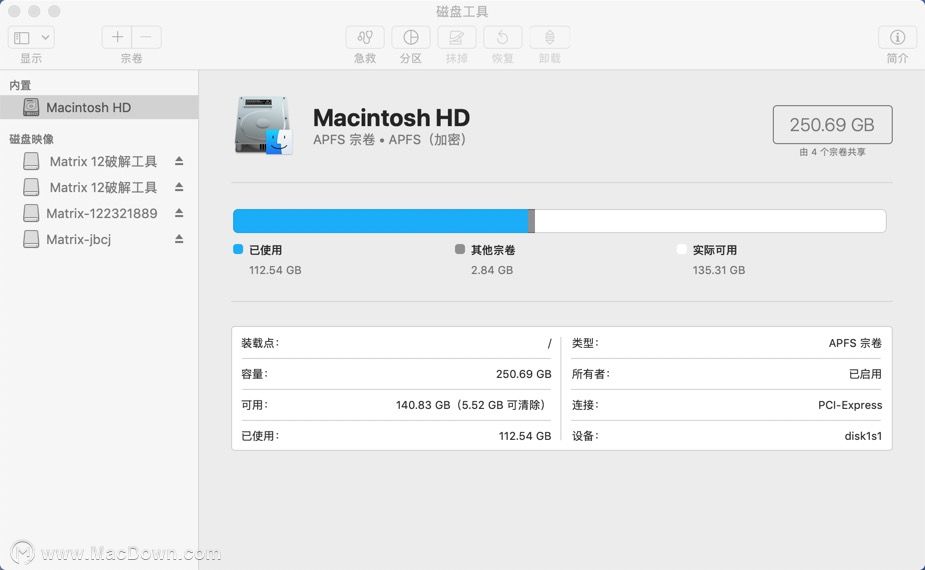
Task: Click the 装载点 row slash value
Action: [549, 343]
